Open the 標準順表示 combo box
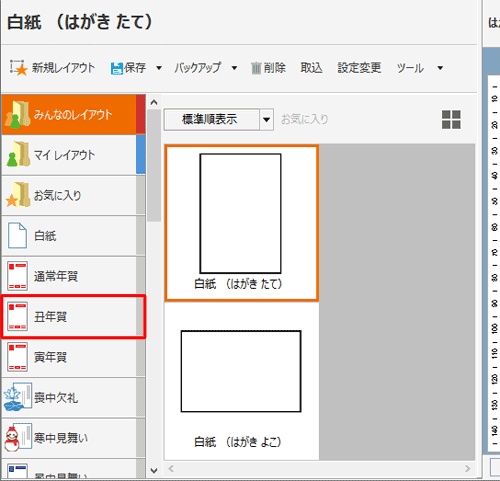Image resolution: width=500 pixels, height=481 pixels. 219,119
